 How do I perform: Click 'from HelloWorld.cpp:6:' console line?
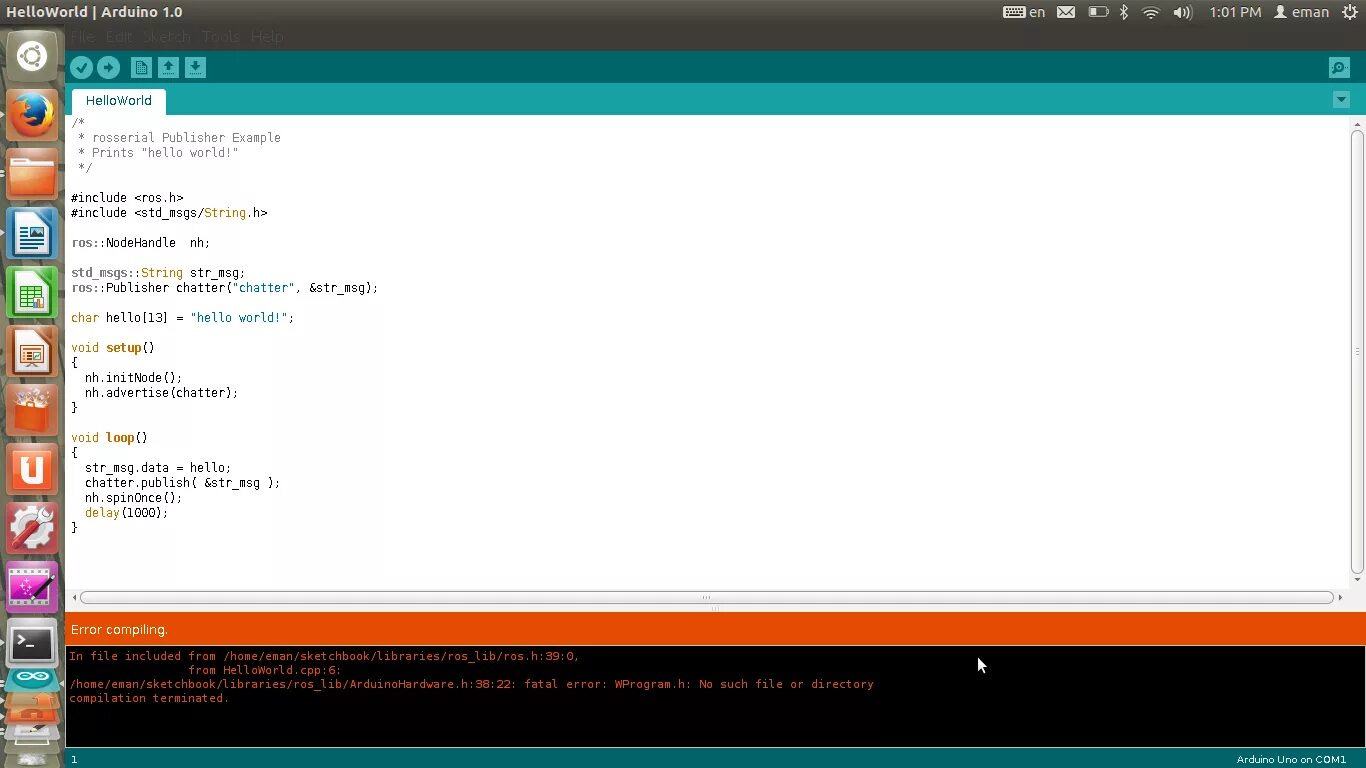264,670
